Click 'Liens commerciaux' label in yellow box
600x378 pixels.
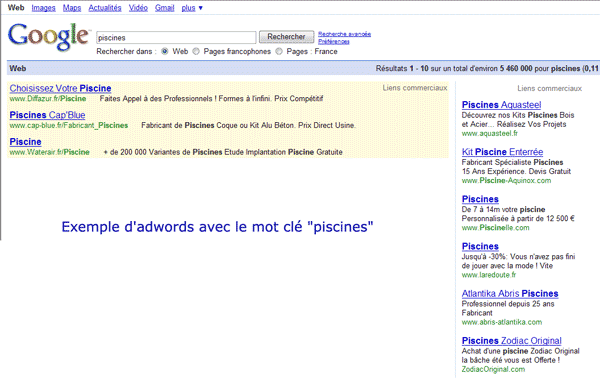point(415,88)
